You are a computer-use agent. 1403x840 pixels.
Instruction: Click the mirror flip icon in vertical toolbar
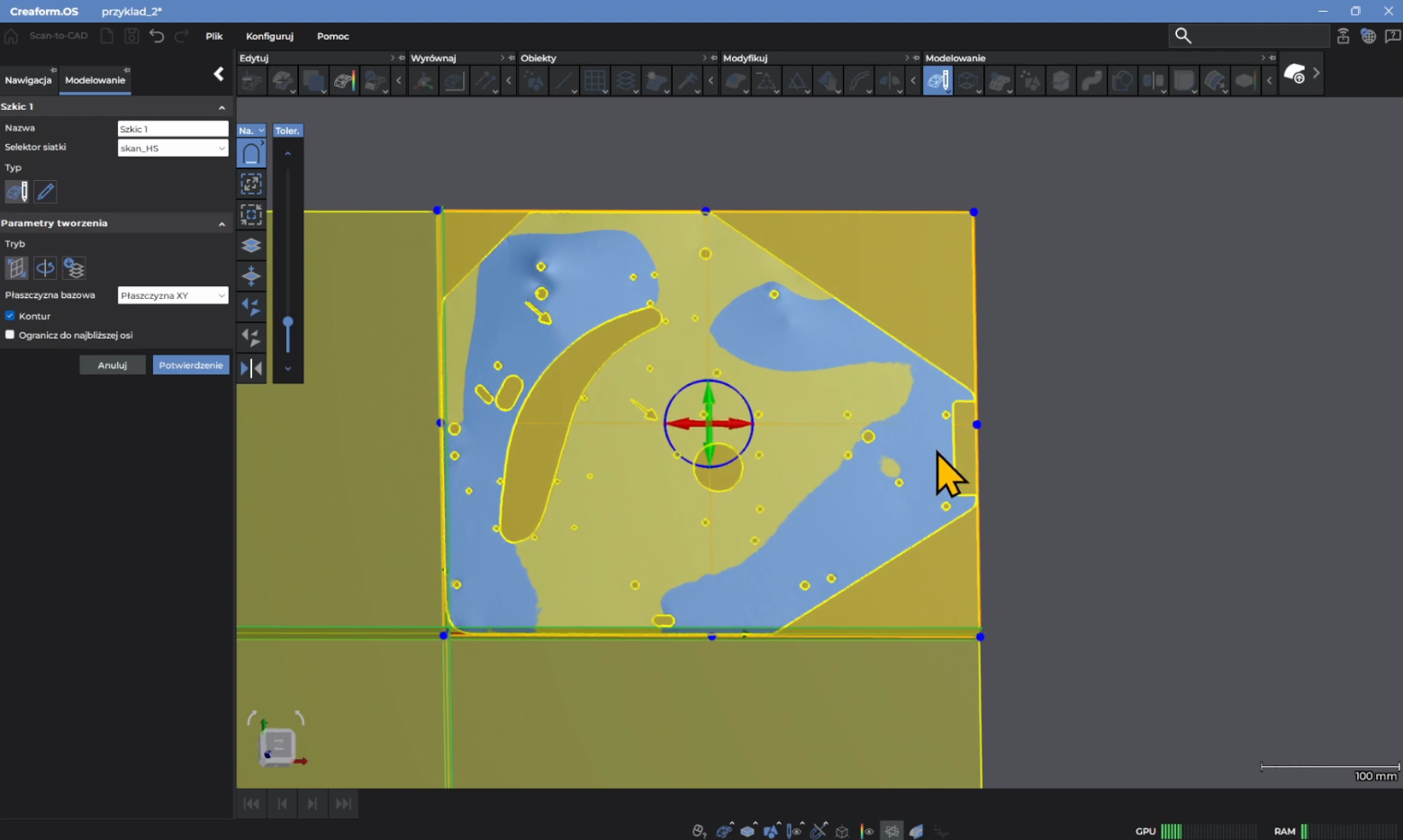coord(251,368)
